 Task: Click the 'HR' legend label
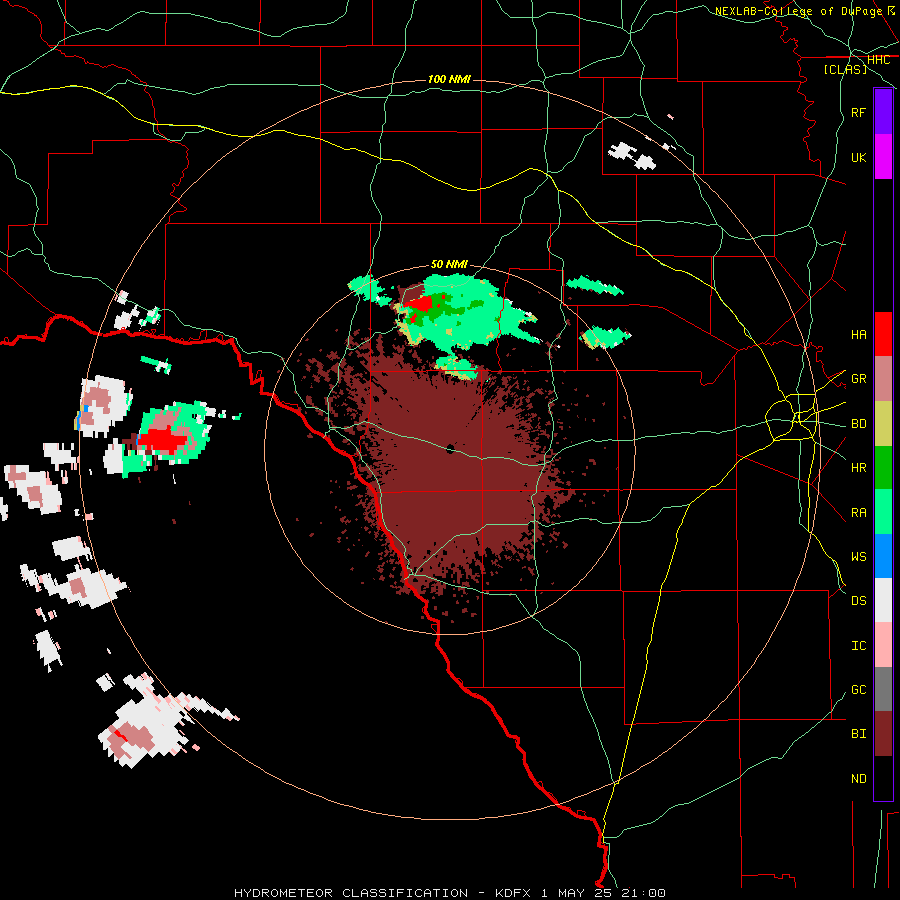pos(859,468)
